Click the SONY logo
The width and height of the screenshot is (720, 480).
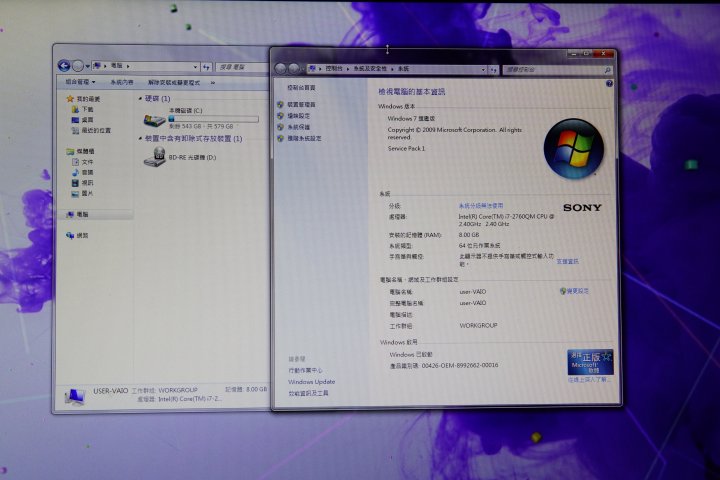[582, 208]
